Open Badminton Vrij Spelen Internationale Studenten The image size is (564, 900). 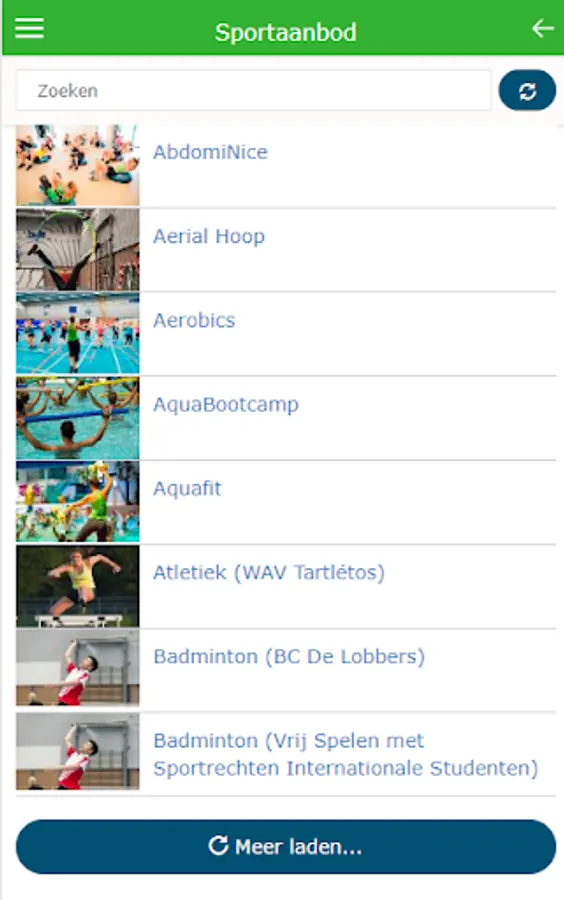(345, 754)
